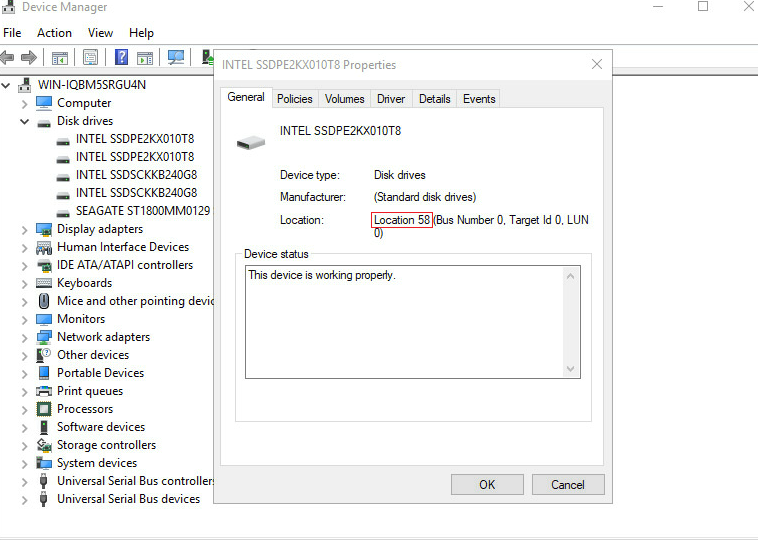Click Device status scrollbar up arrow
Screen dimensions: 758x540
[x=570, y=277]
